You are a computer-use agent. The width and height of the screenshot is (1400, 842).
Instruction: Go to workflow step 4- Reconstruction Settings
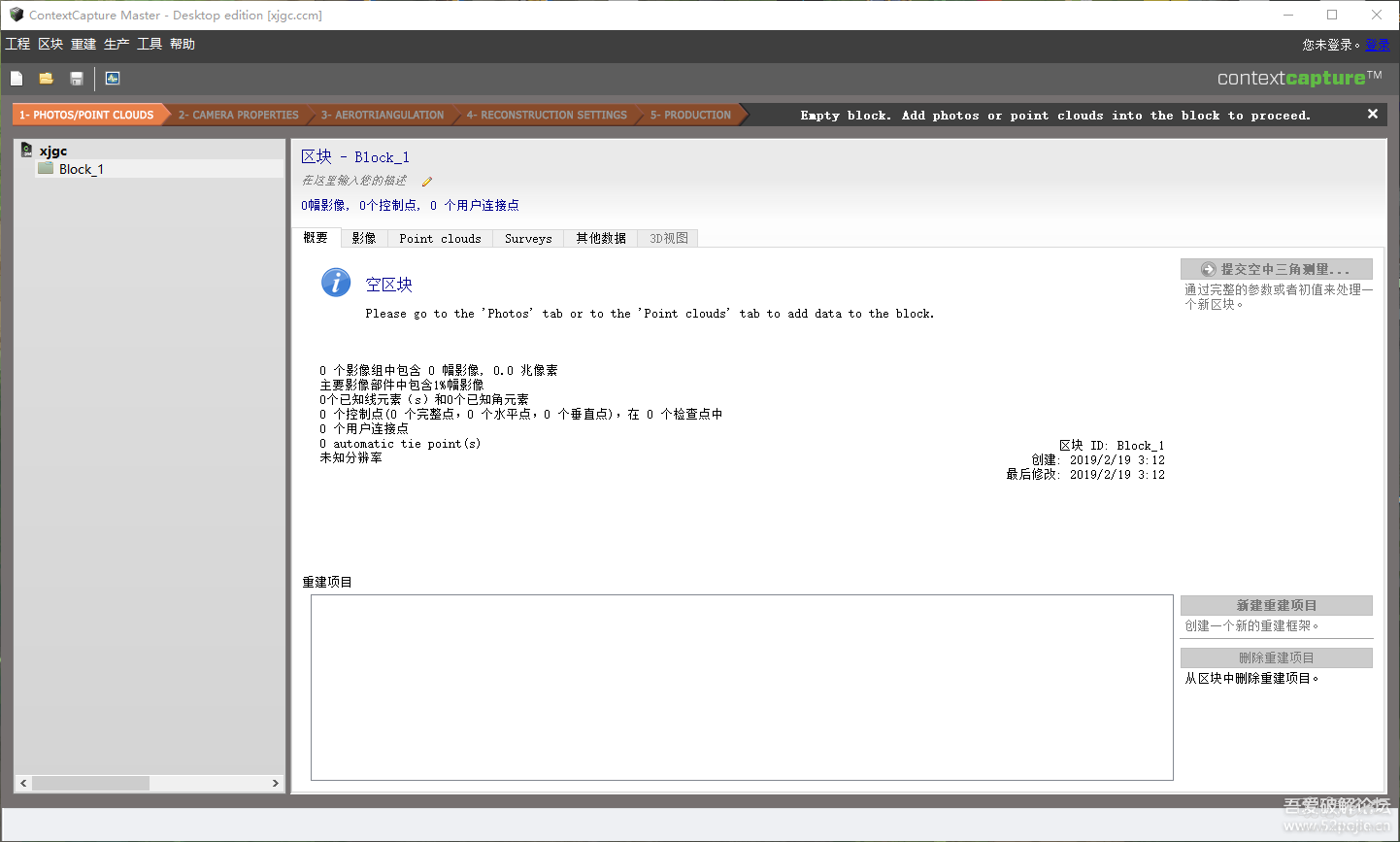547,115
